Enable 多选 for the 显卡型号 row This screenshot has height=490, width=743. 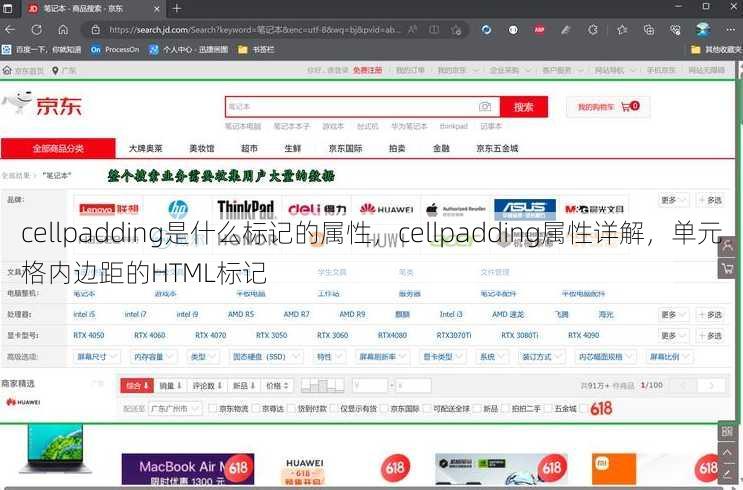pyautogui.click(x=710, y=336)
